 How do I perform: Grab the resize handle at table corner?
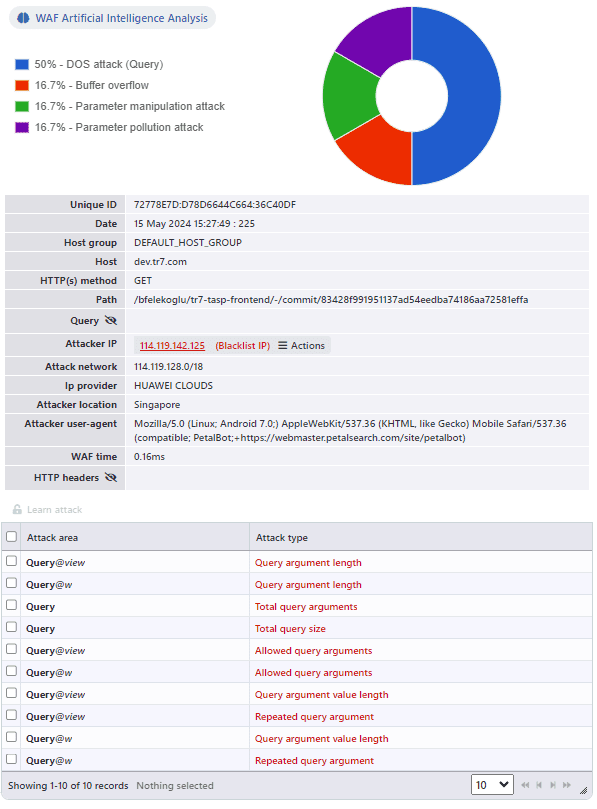pos(584,790)
